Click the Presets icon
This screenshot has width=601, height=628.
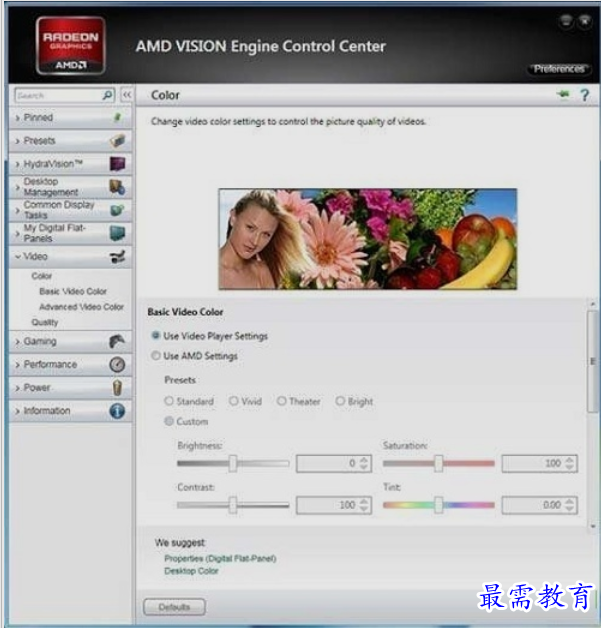117,141
